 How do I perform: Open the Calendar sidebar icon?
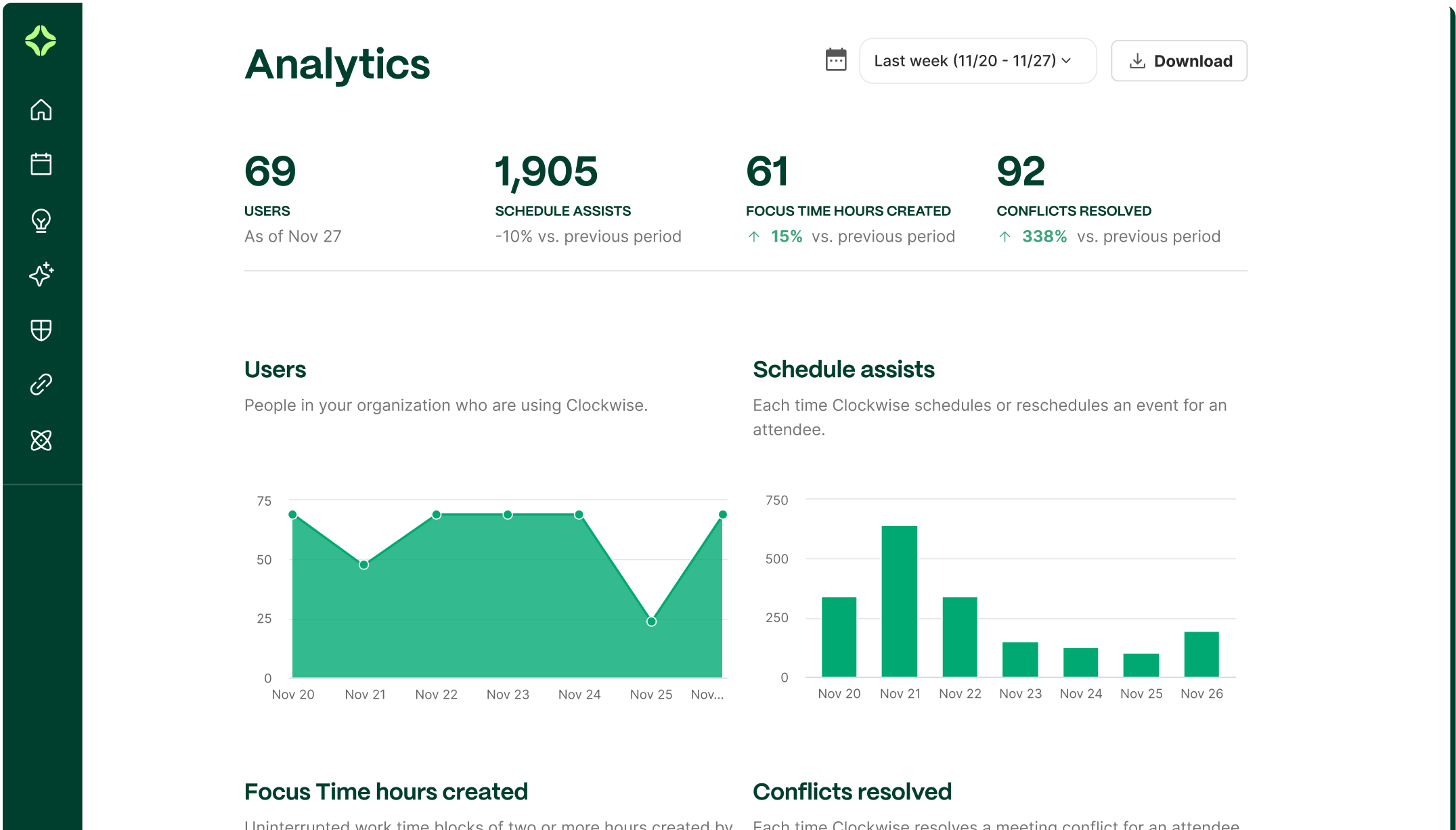point(41,165)
